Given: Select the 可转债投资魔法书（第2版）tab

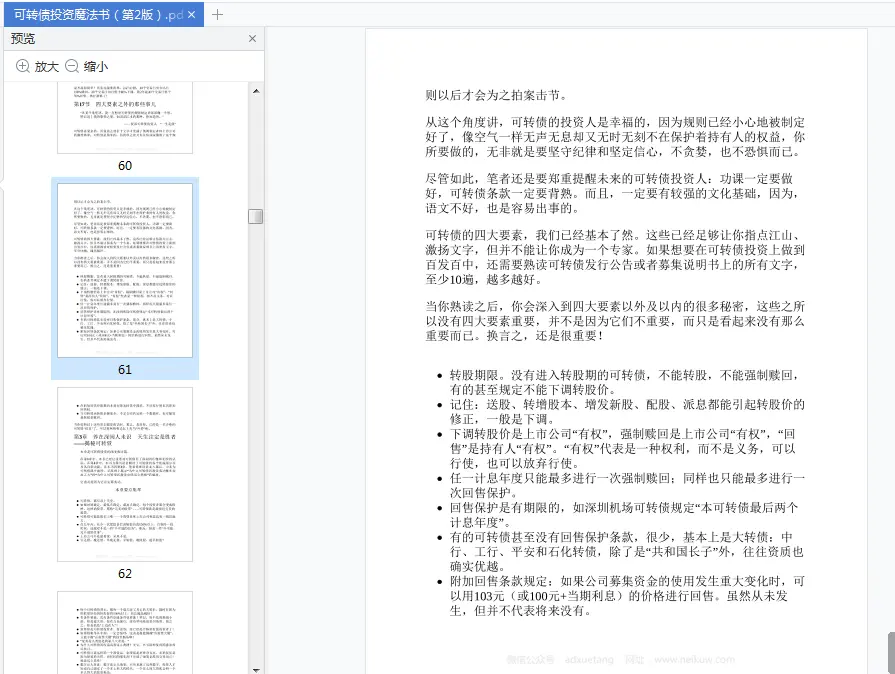Looking at the screenshot, I should [x=103, y=15].
